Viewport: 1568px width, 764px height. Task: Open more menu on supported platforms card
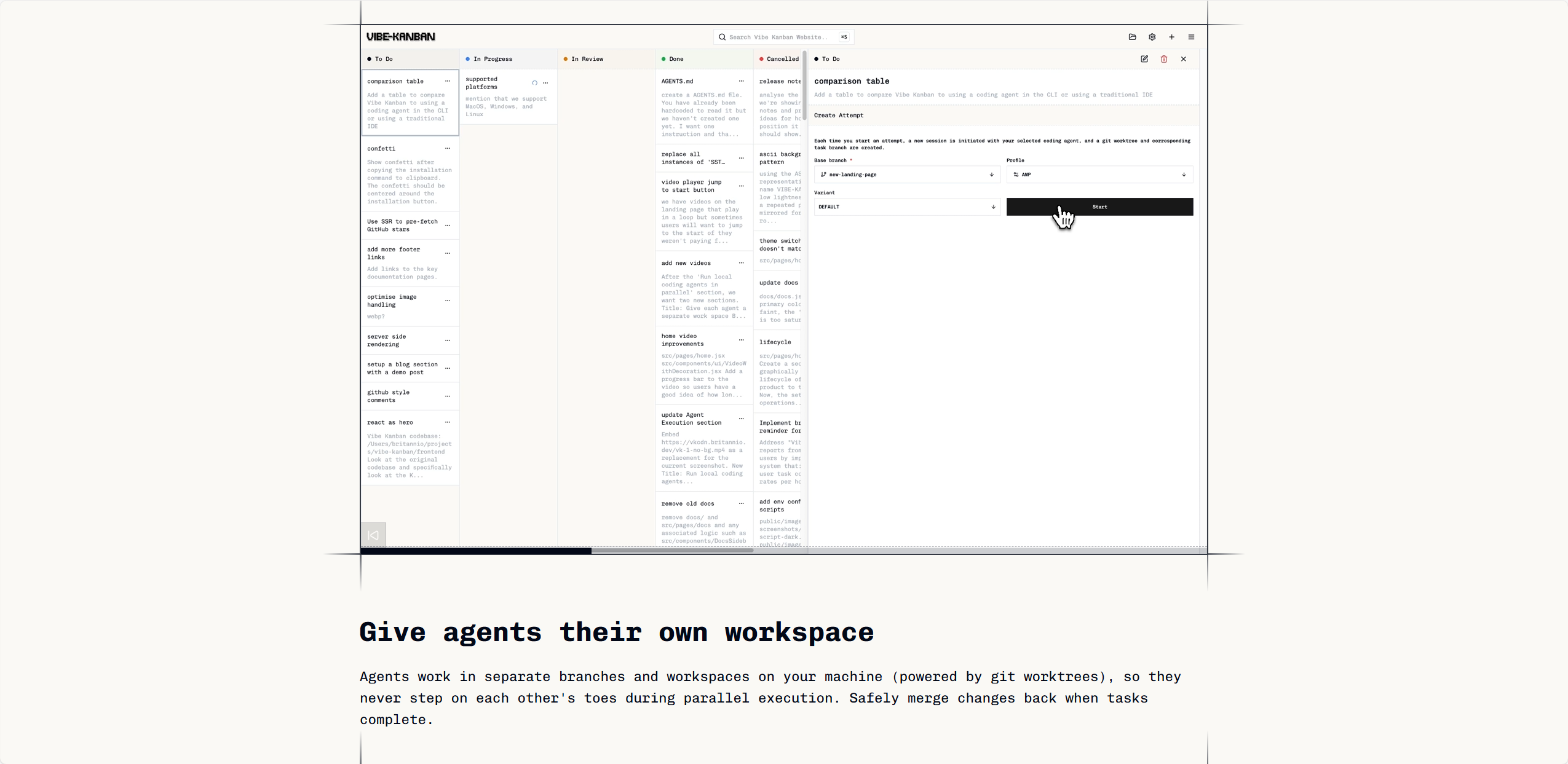click(545, 83)
